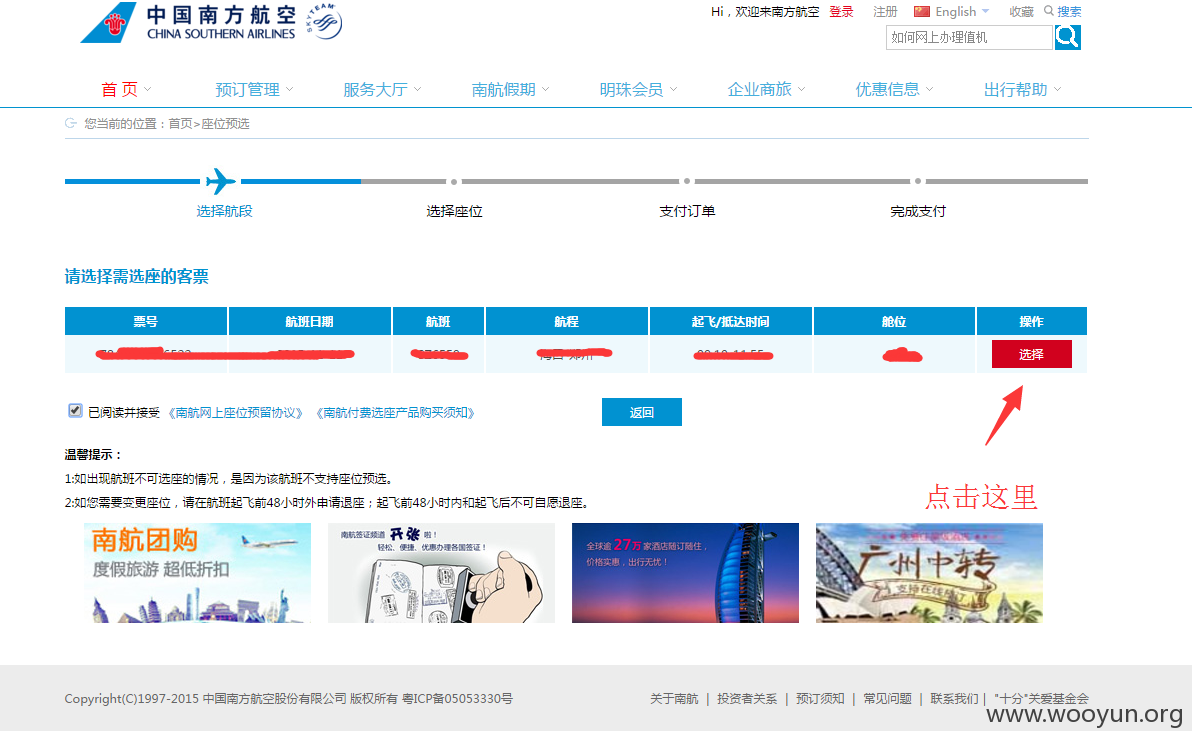Open the 广州中转 banner
This screenshot has height=743, width=1192.
pos(930,573)
